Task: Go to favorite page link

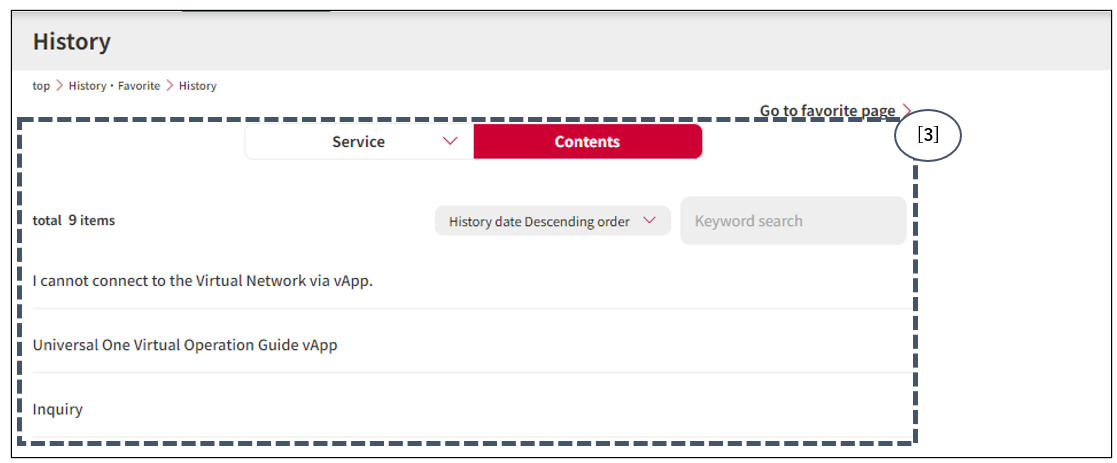Action: click(x=827, y=110)
